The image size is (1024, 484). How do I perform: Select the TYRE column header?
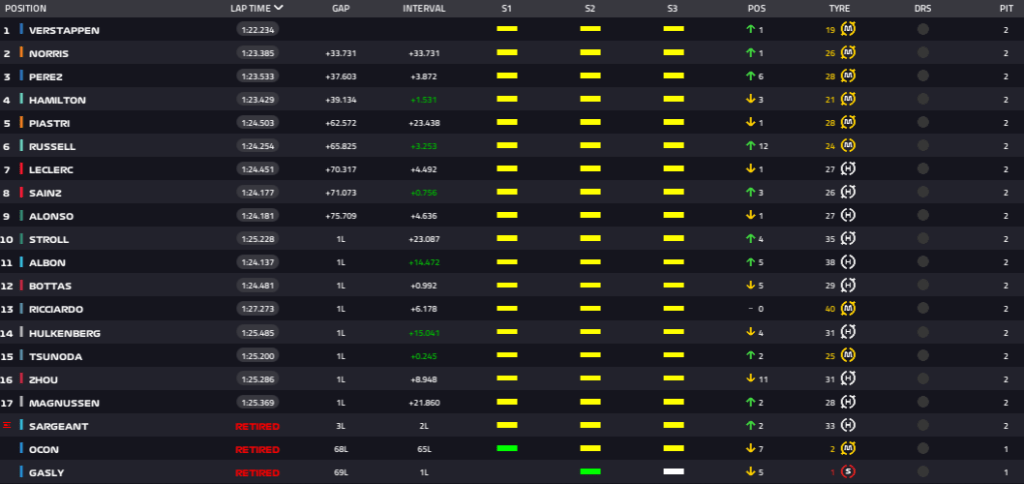click(839, 8)
